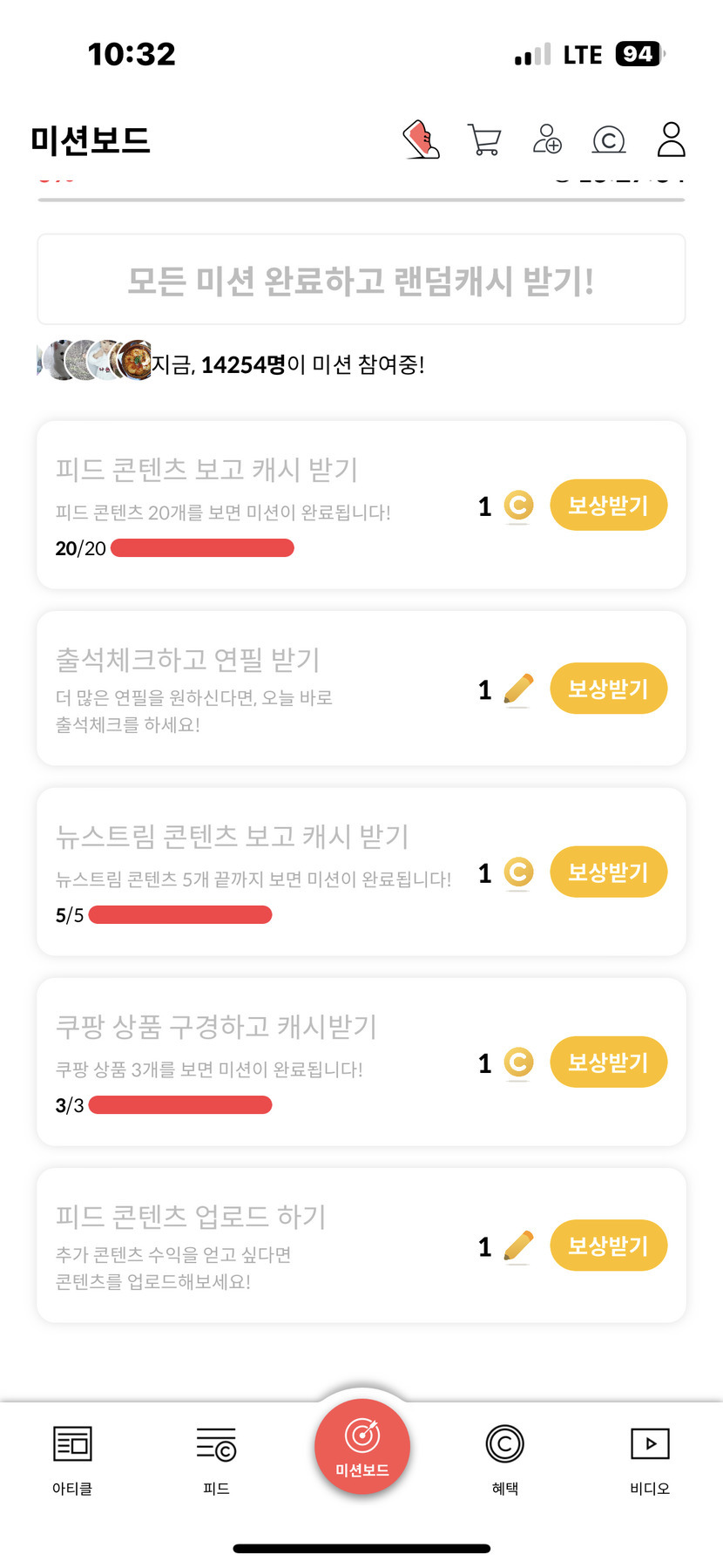
Task: Claim 보상받기 for 뉴스트림 콘텐츠 mission
Action: [x=608, y=872]
